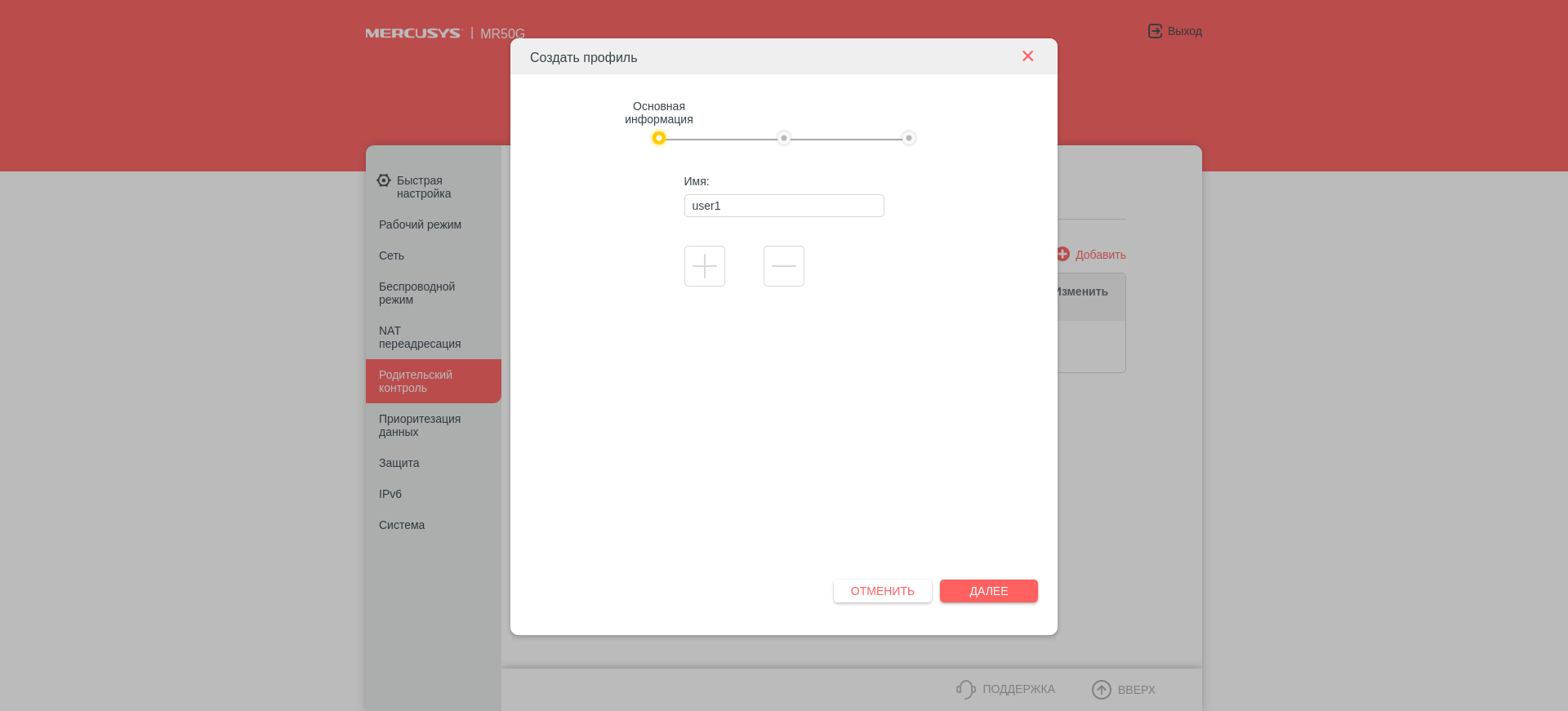This screenshot has height=711, width=1568.
Task: Select the second wizard step indicator
Action: tap(784, 138)
